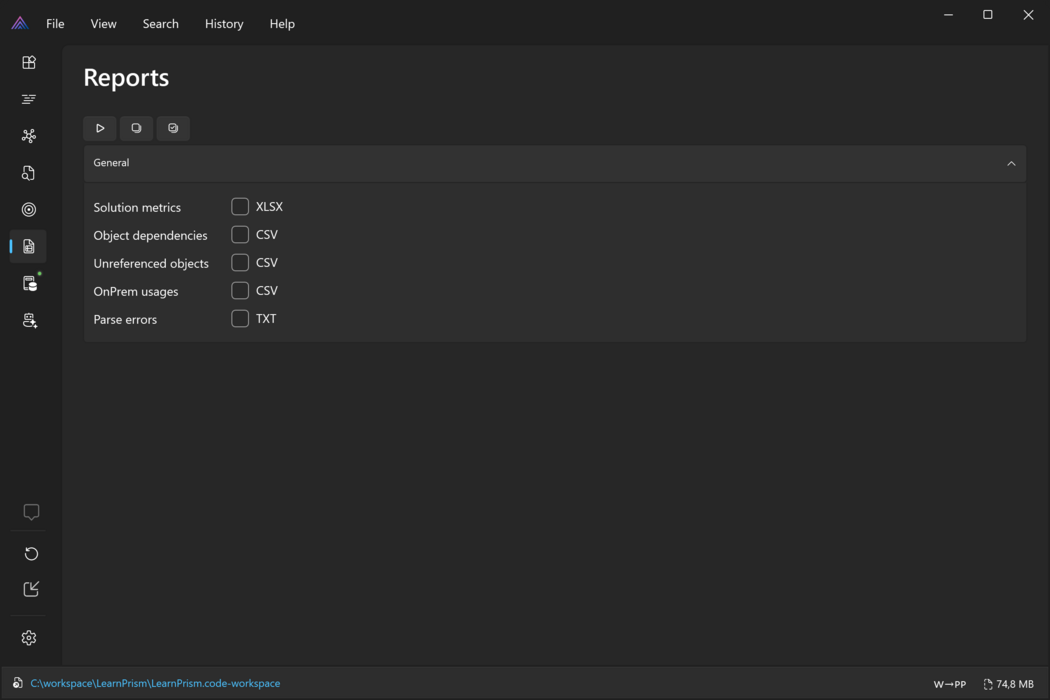This screenshot has height=700, width=1050.
Task: Open the Search menu
Action: 161,23
